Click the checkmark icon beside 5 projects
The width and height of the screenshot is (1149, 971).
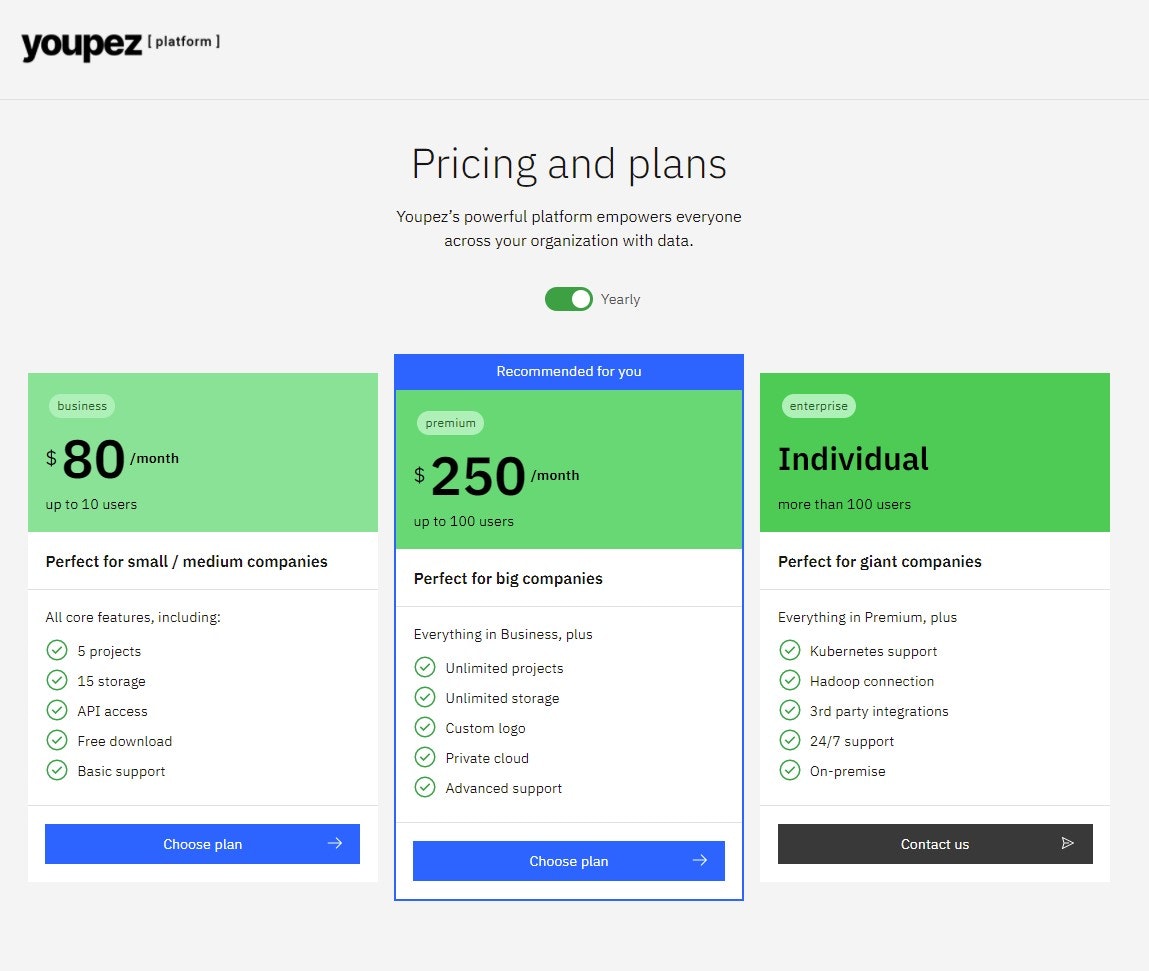[57, 650]
